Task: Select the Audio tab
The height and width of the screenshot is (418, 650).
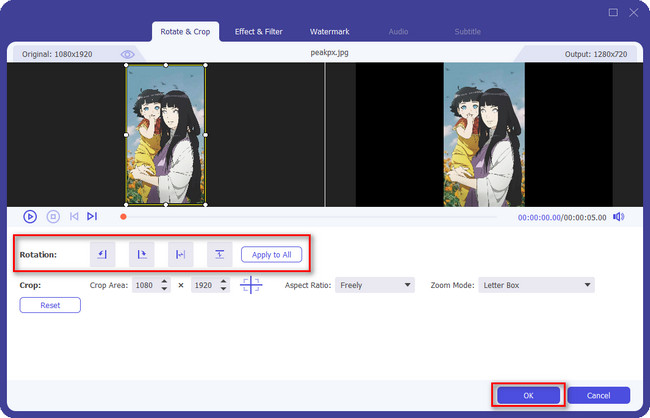Action: pos(398,32)
